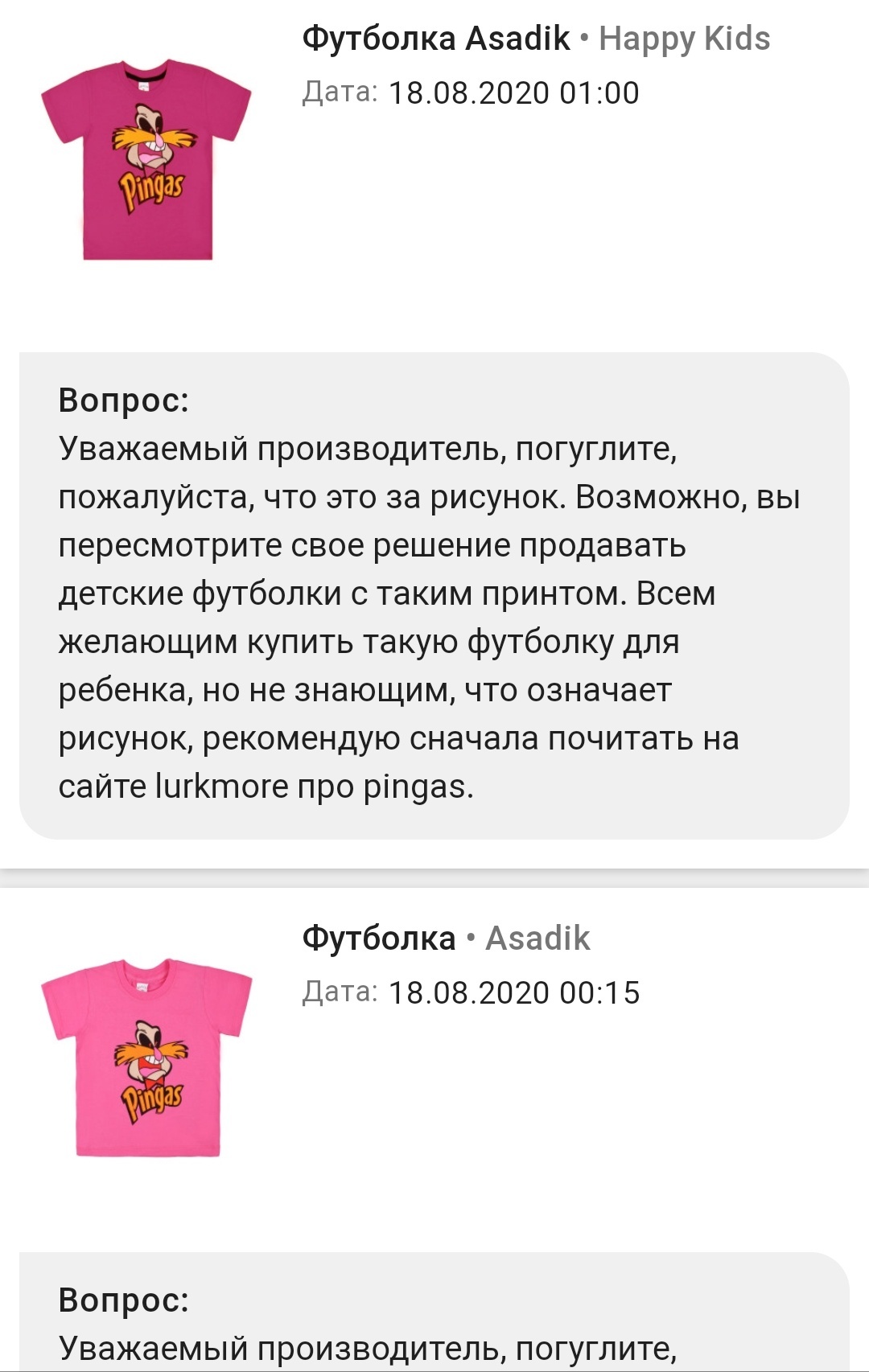Open the Happy Kids brand link
869x1372 pixels.
[684, 39]
